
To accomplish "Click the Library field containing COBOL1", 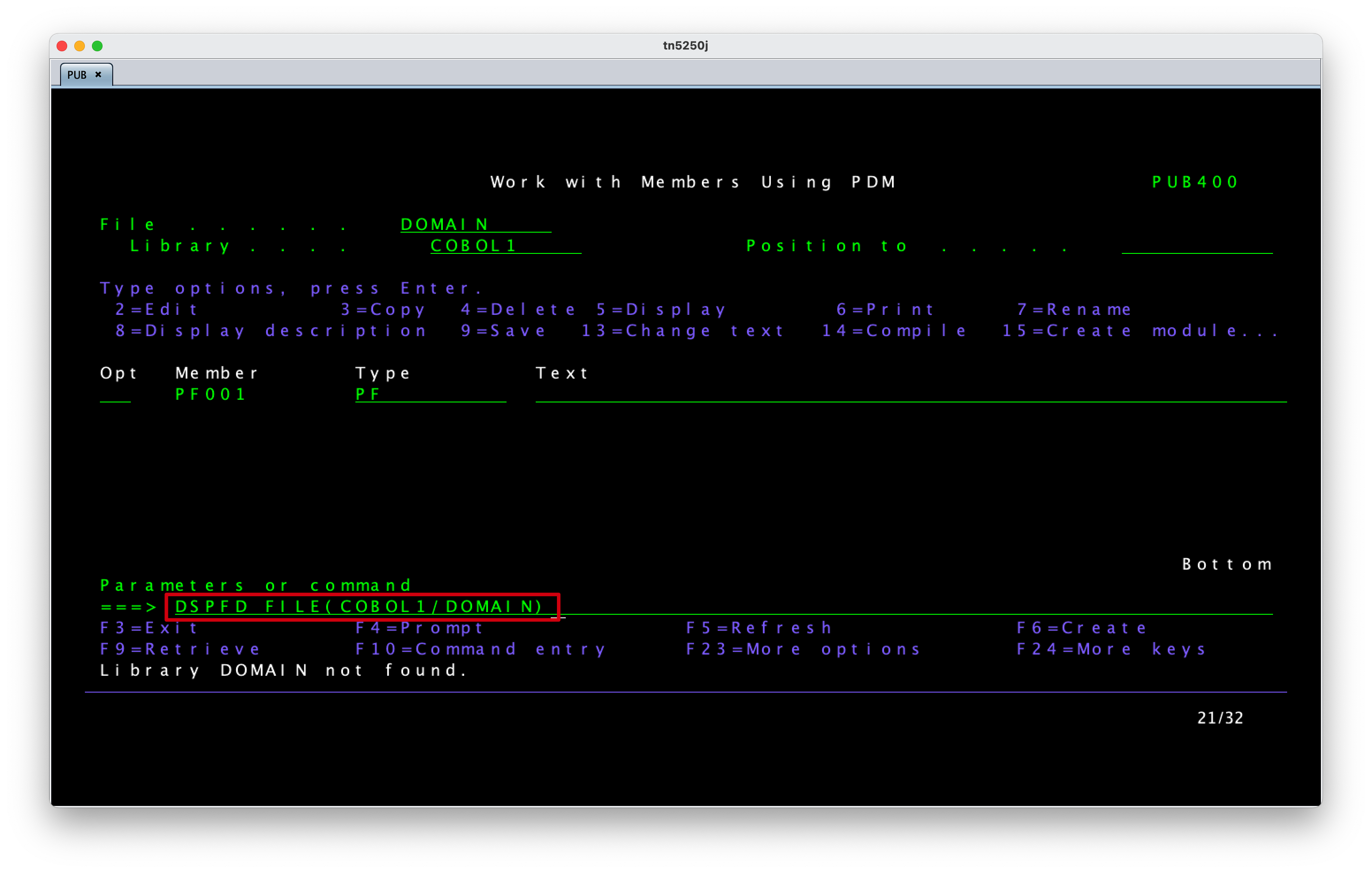I will click(x=505, y=246).
